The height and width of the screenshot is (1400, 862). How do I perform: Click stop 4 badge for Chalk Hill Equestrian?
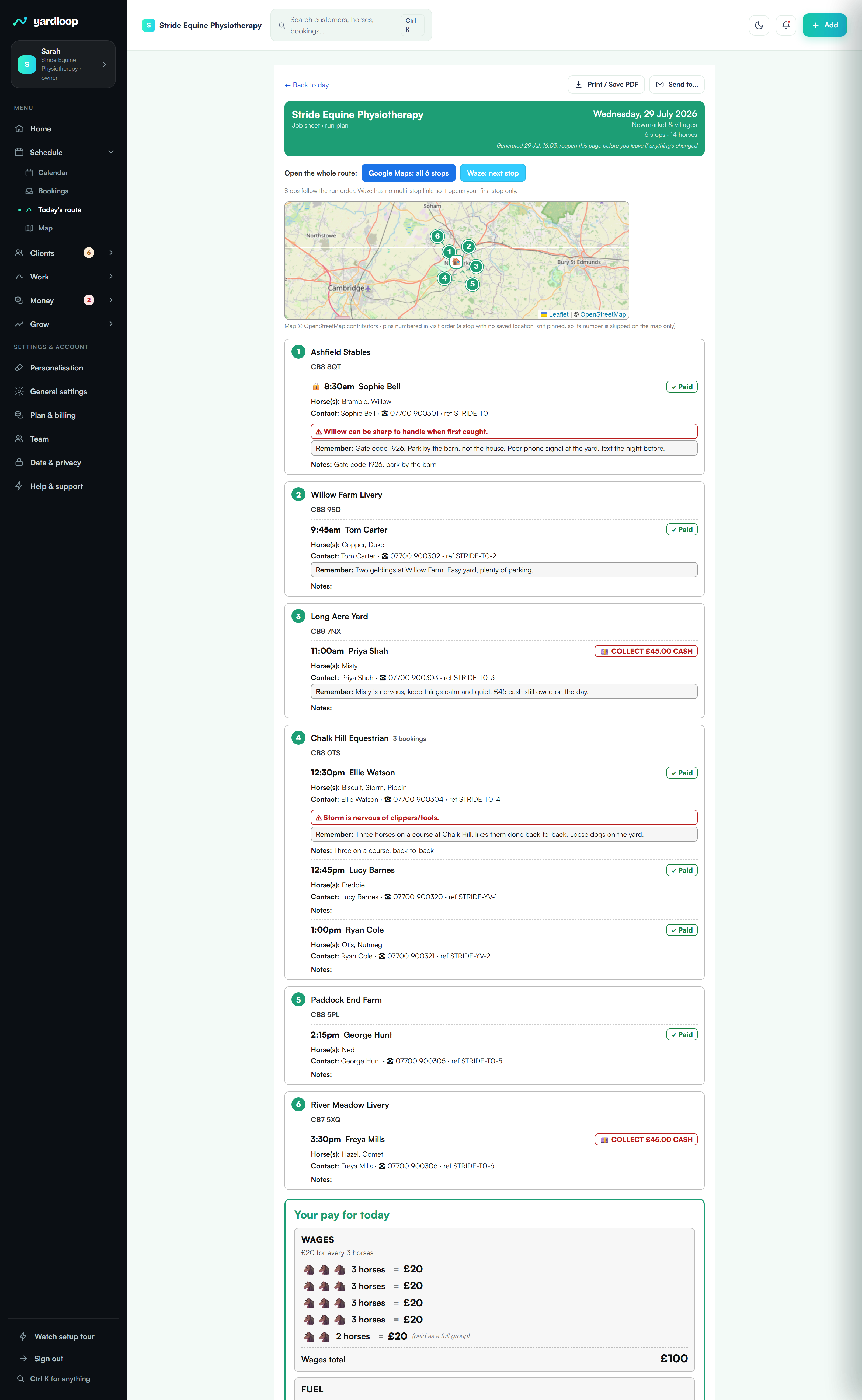click(x=298, y=737)
